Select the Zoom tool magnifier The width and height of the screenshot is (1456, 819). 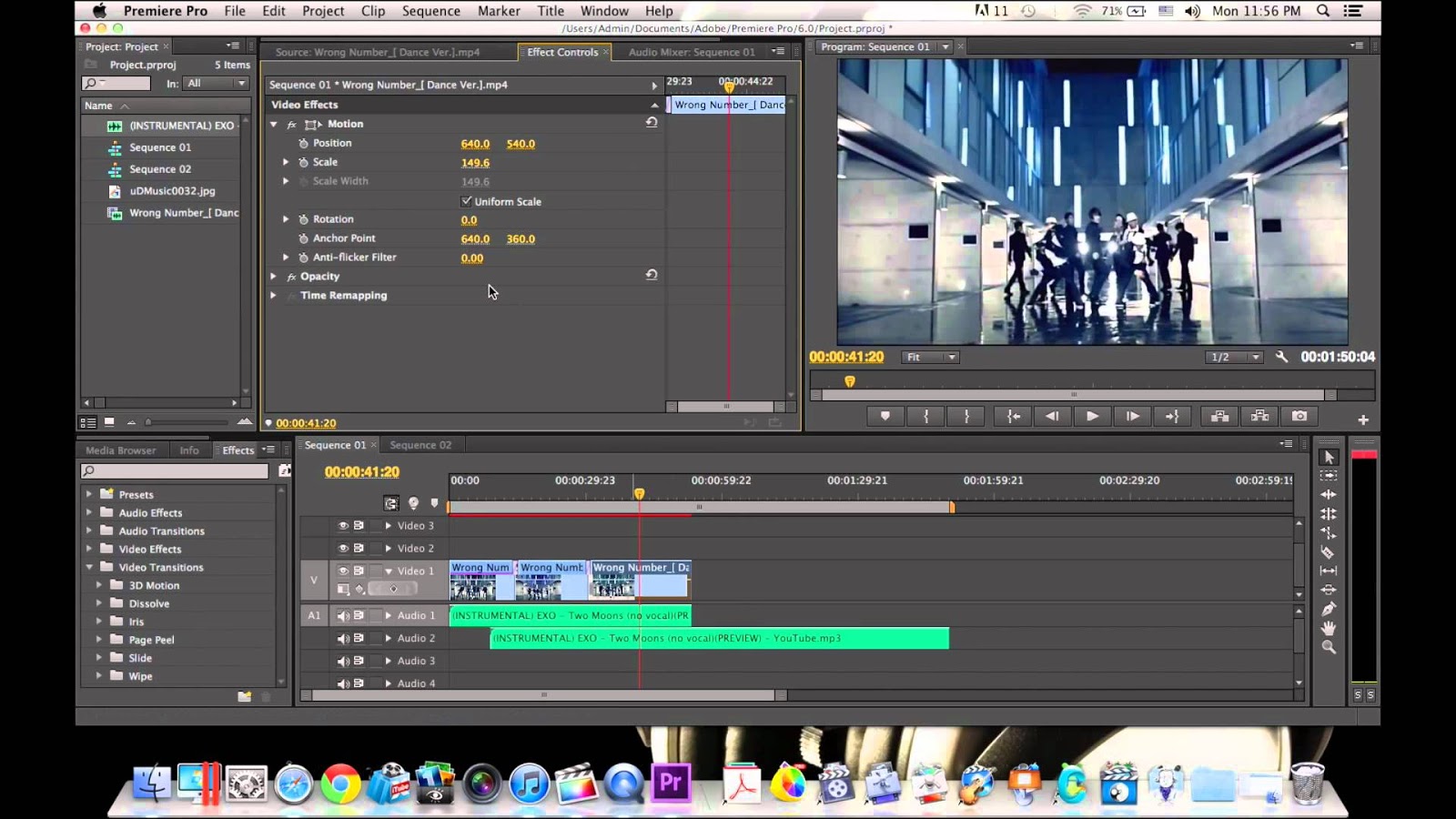click(x=1329, y=647)
